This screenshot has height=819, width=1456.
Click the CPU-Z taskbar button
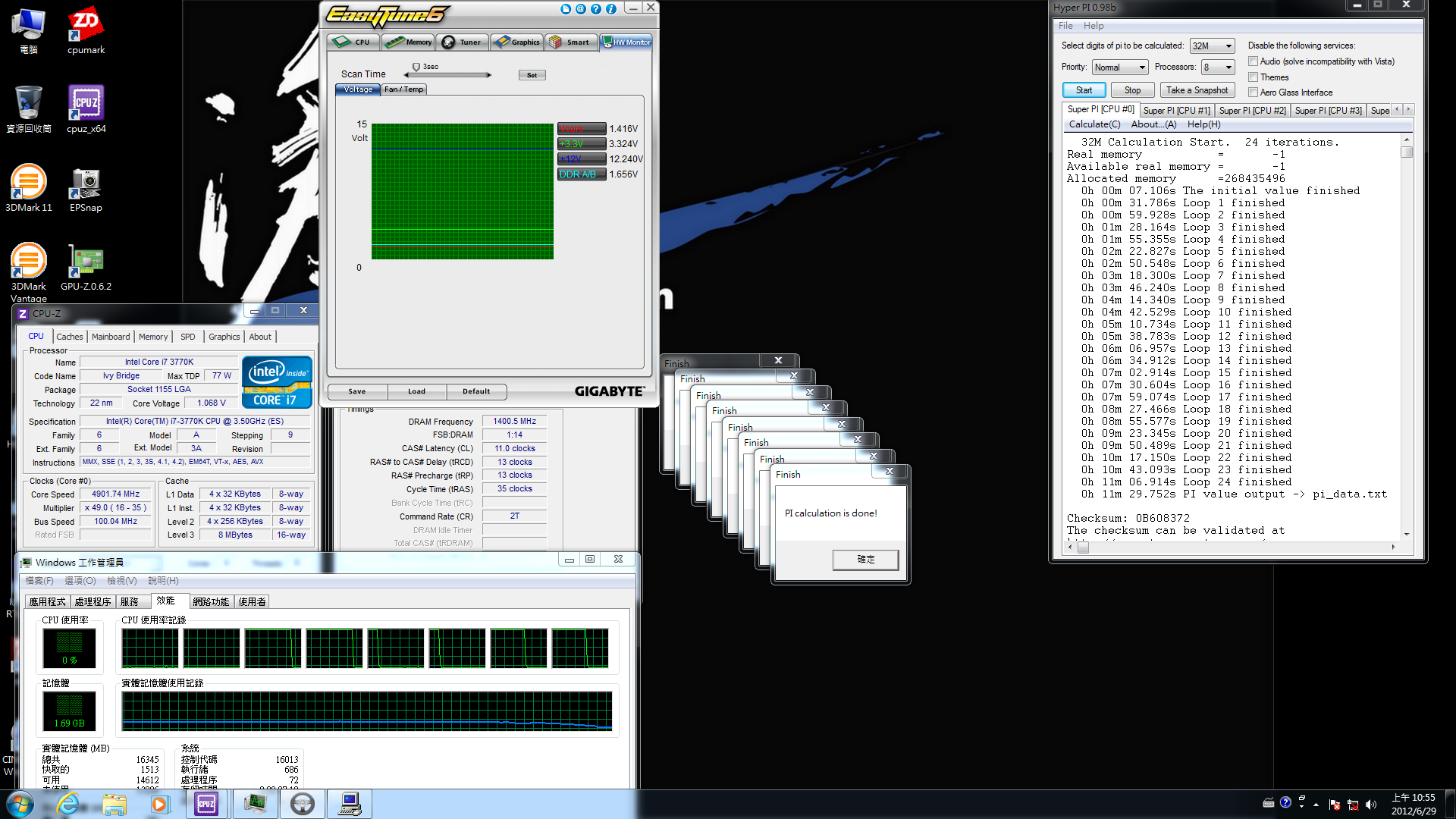tap(206, 804)
